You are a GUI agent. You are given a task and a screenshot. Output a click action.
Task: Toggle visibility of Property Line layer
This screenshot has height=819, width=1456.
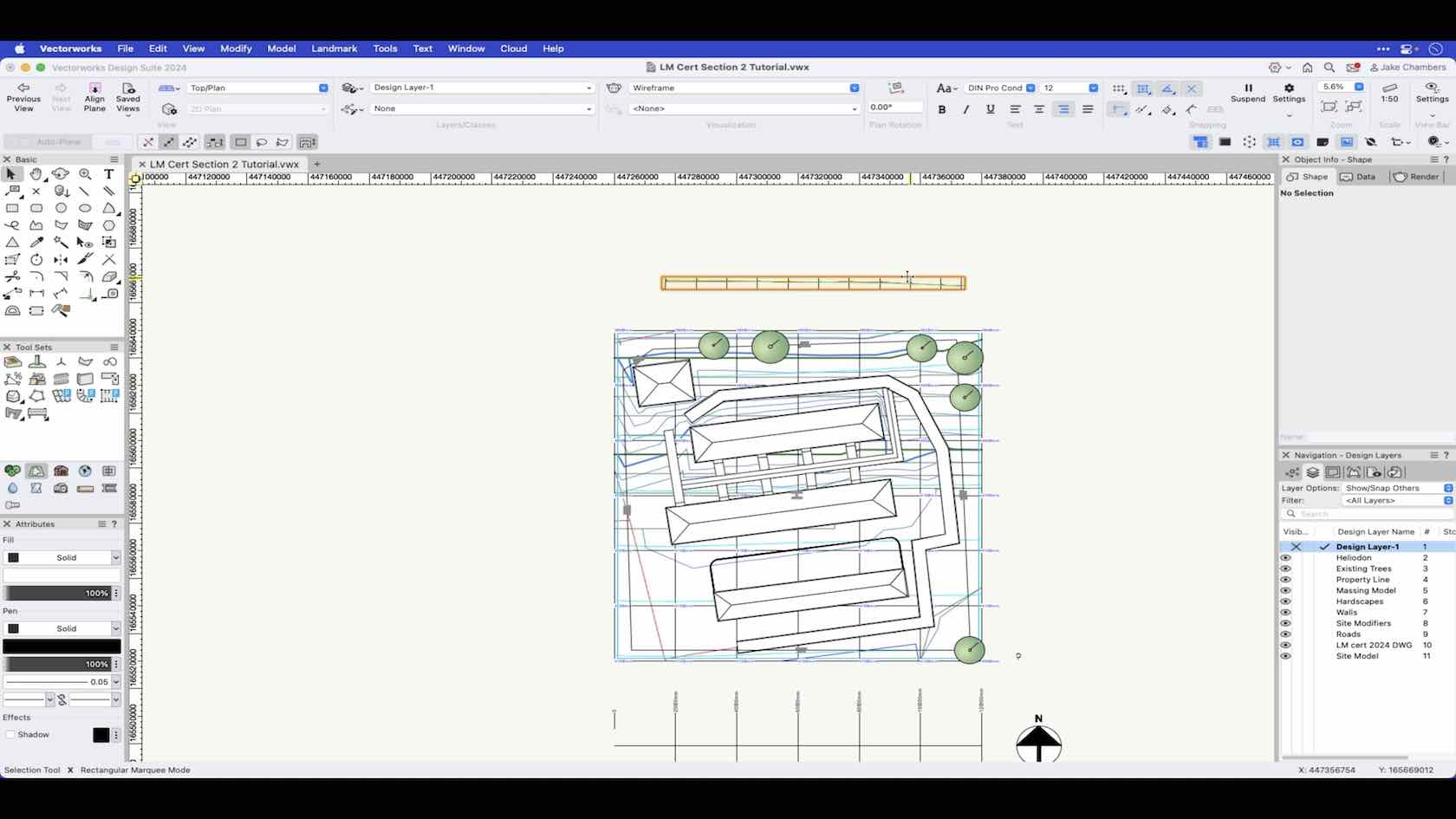(x=1286, y=580)
